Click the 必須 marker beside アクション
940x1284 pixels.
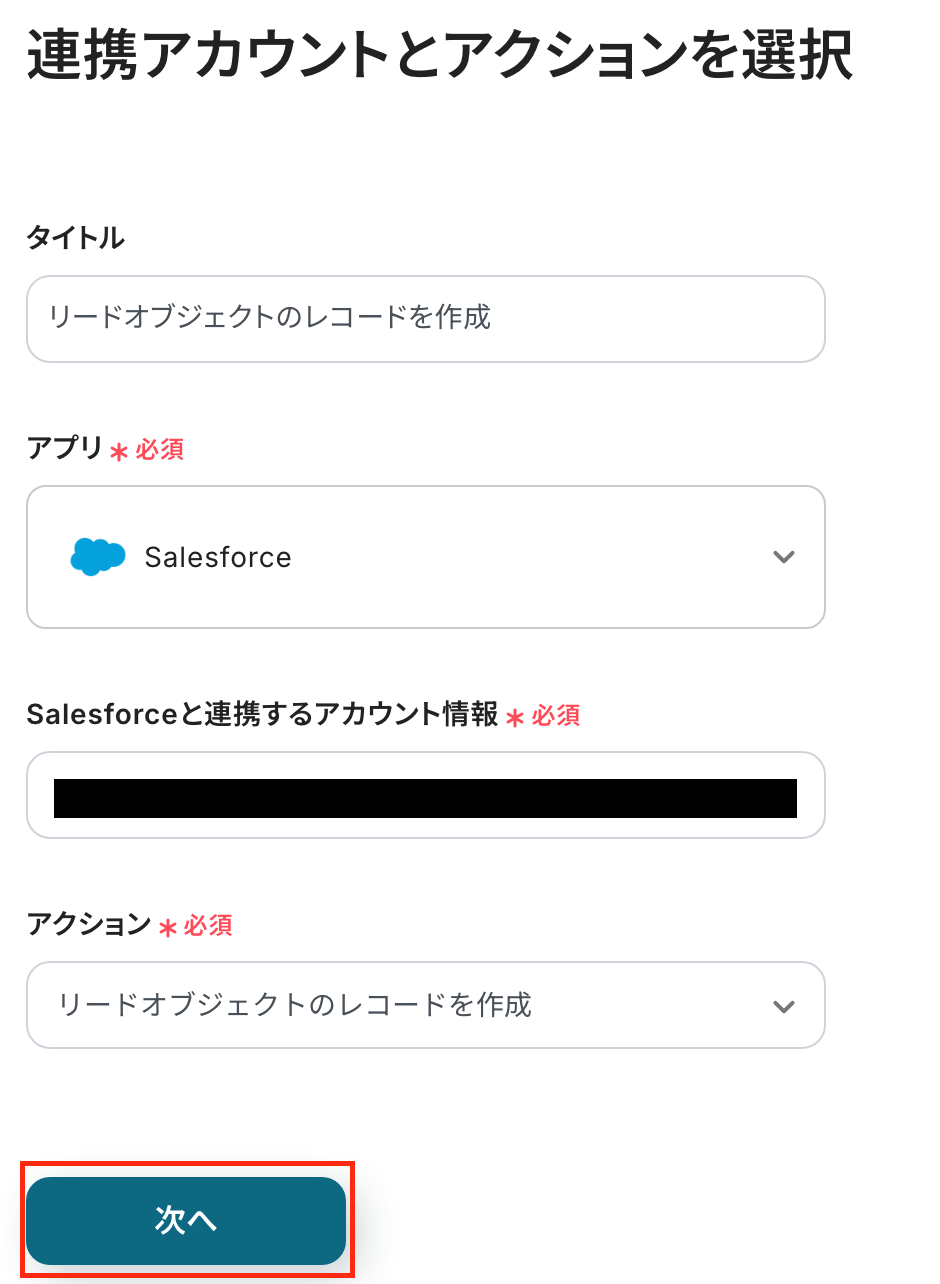209,926
